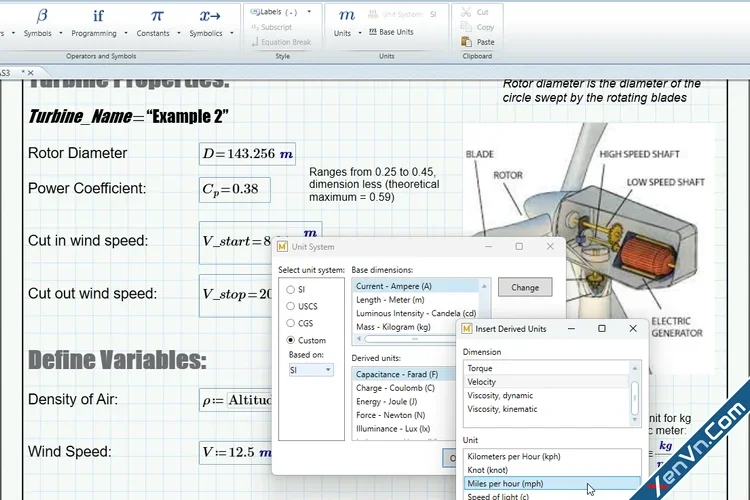Click the Change button
Viewport: 750px width, 500px height.
525,288
